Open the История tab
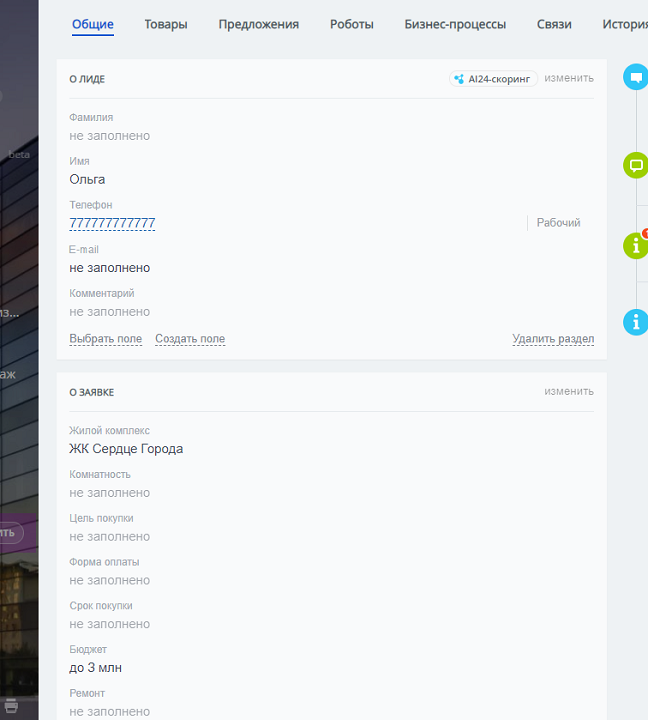 625,24
